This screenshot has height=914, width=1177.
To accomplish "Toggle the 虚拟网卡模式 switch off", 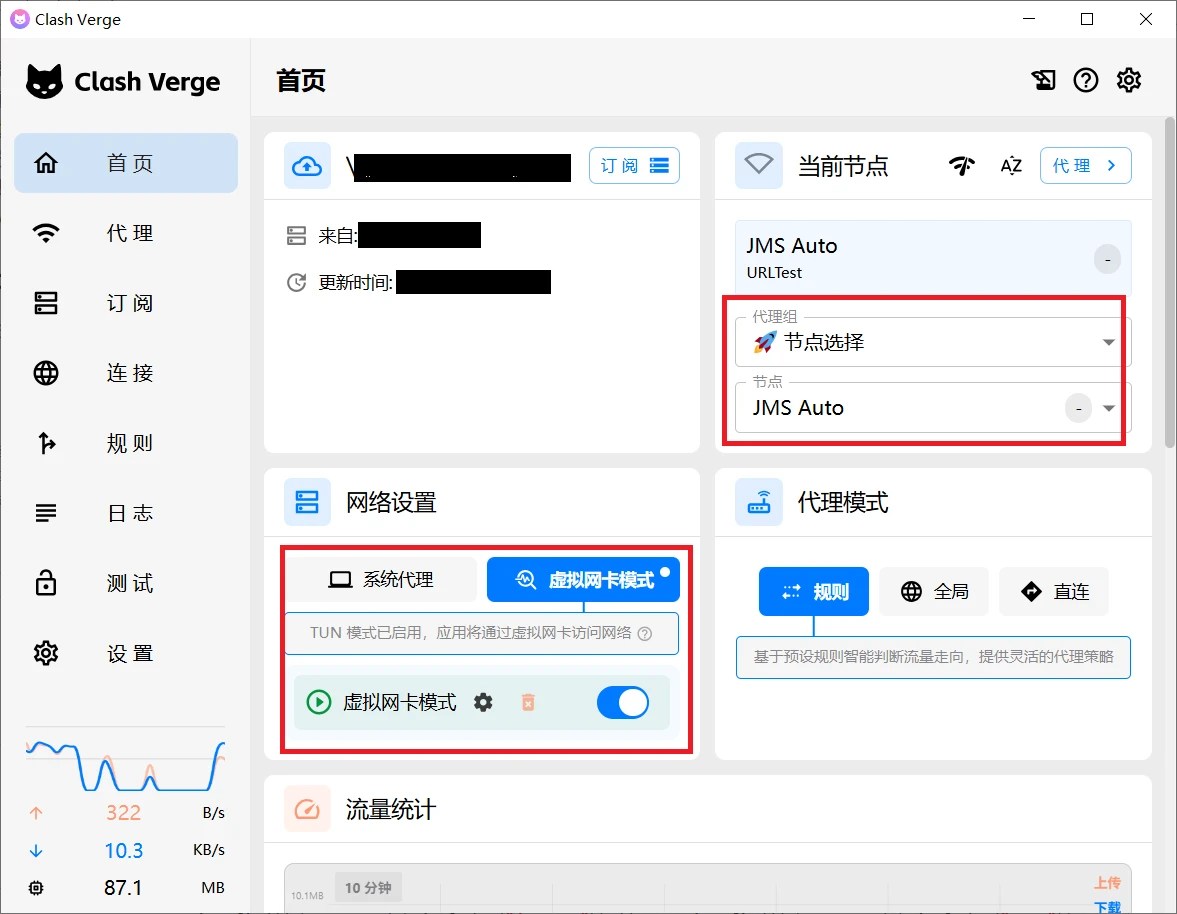I will (623, 702).
